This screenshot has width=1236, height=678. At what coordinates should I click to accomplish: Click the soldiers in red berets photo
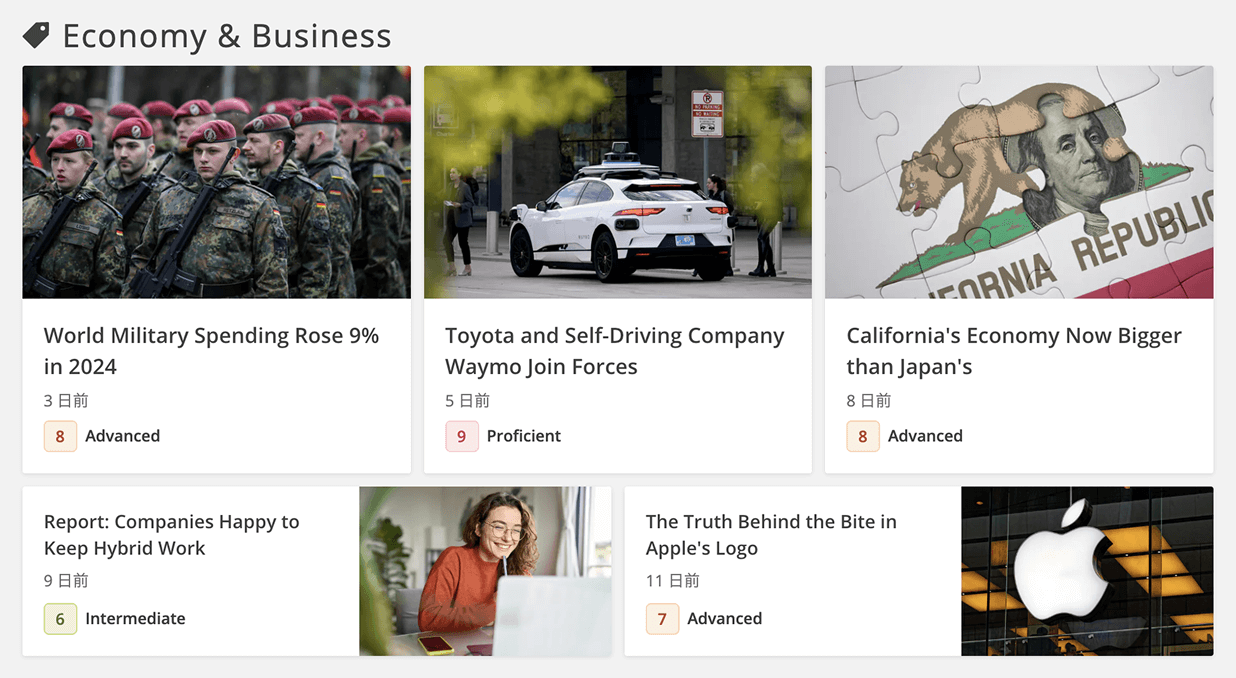216,182
